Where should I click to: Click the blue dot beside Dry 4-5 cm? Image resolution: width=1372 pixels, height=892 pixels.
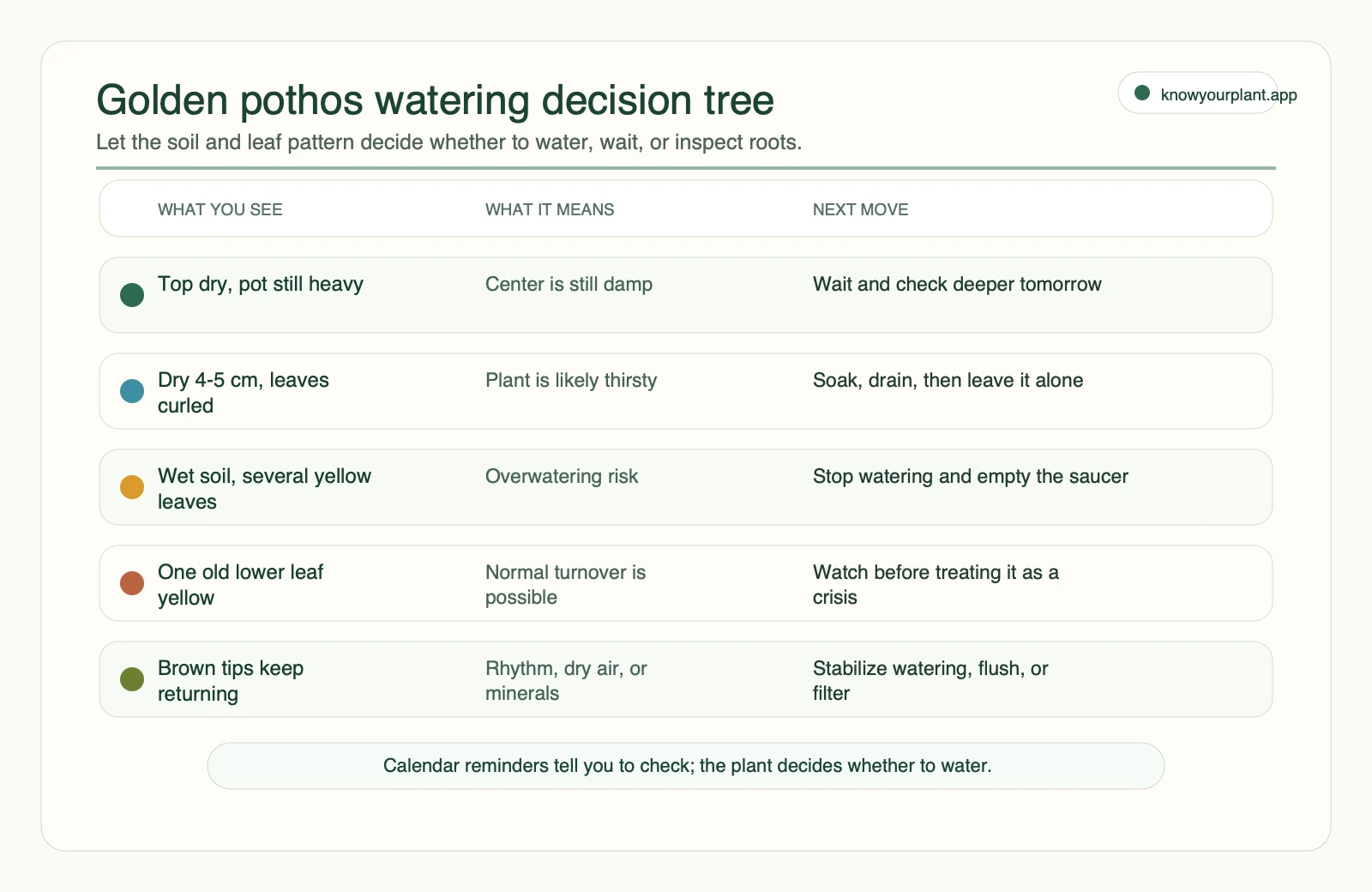coord(132,391)
